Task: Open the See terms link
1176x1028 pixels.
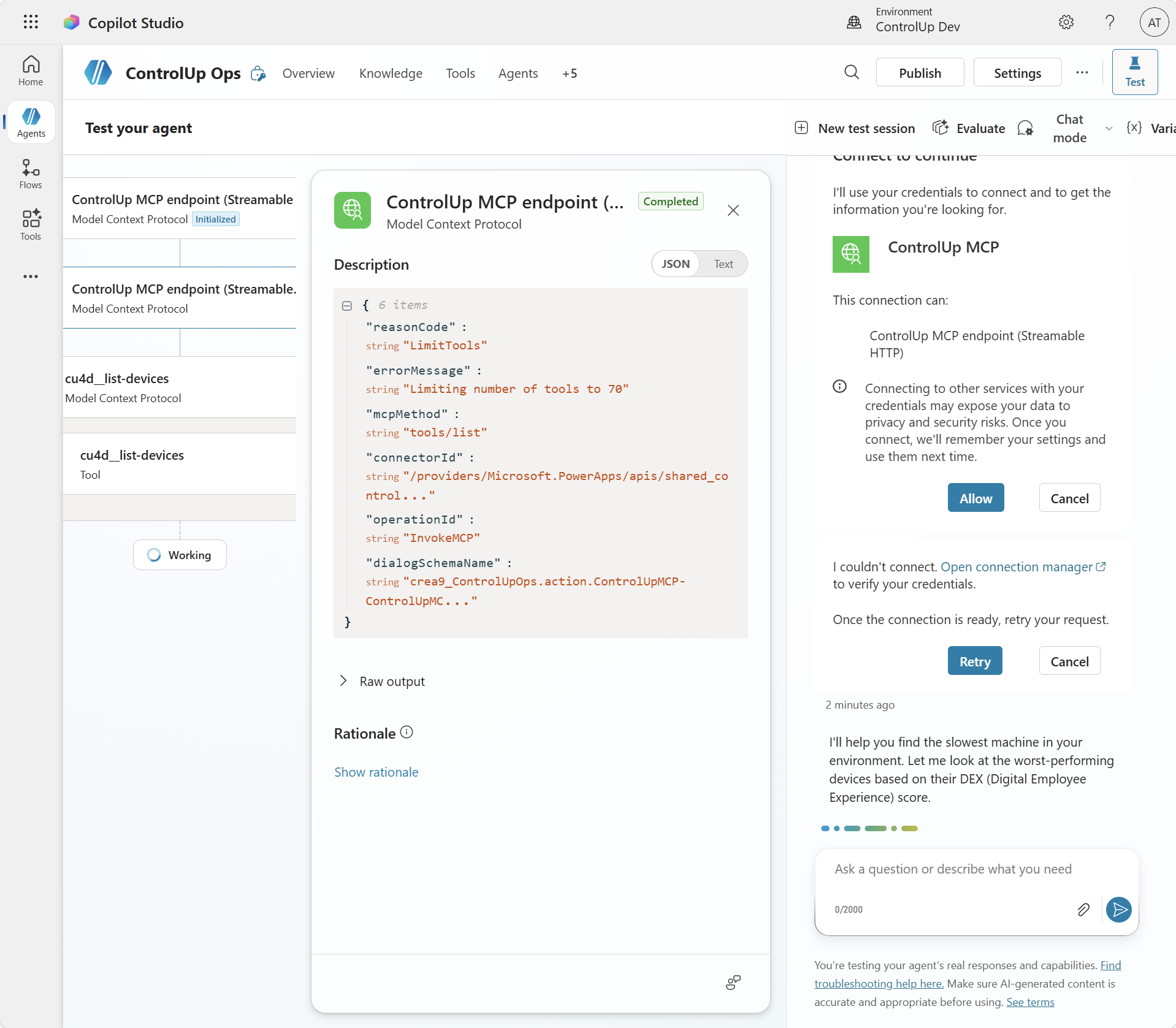Action: (1030, 1002)
